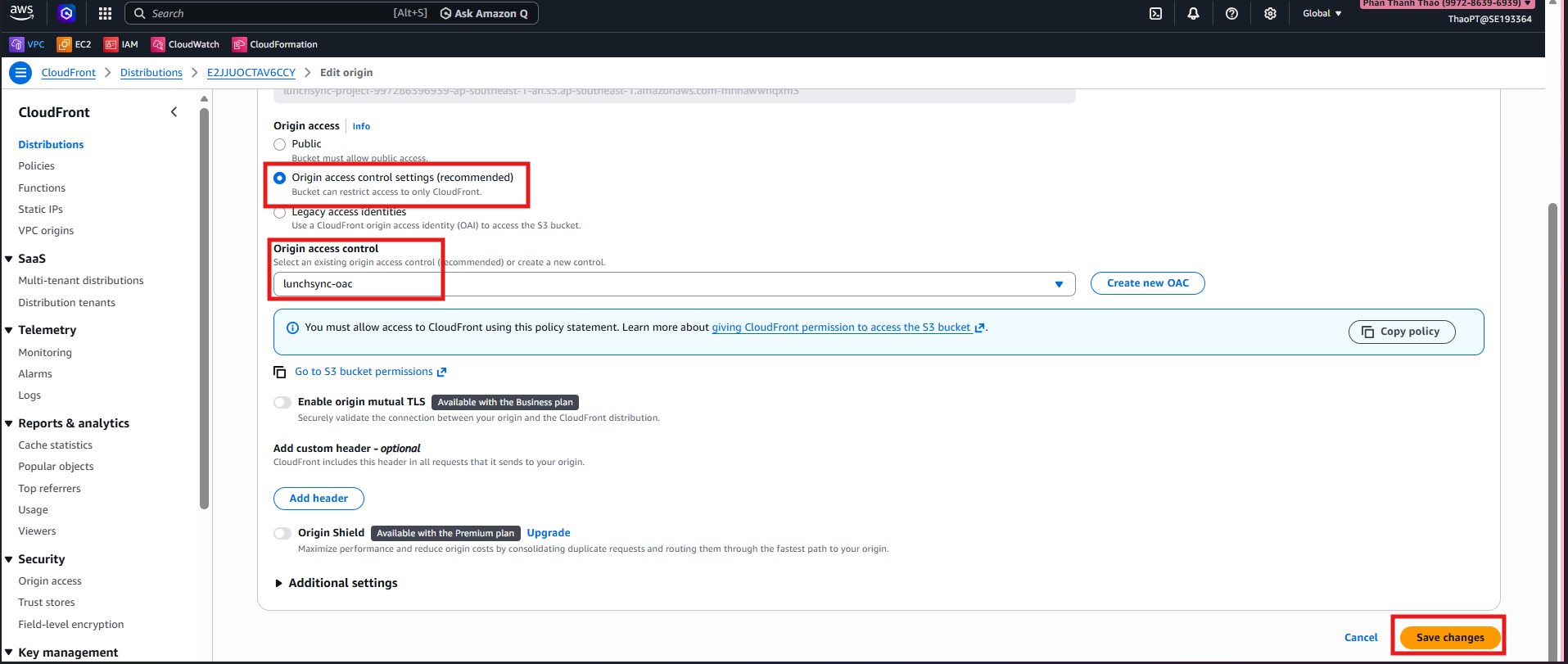This screenshot has width=1568, height=664.
Task: Open CloudWatch service shortcut
Action: pyautogui.click(x=185, y=44)
